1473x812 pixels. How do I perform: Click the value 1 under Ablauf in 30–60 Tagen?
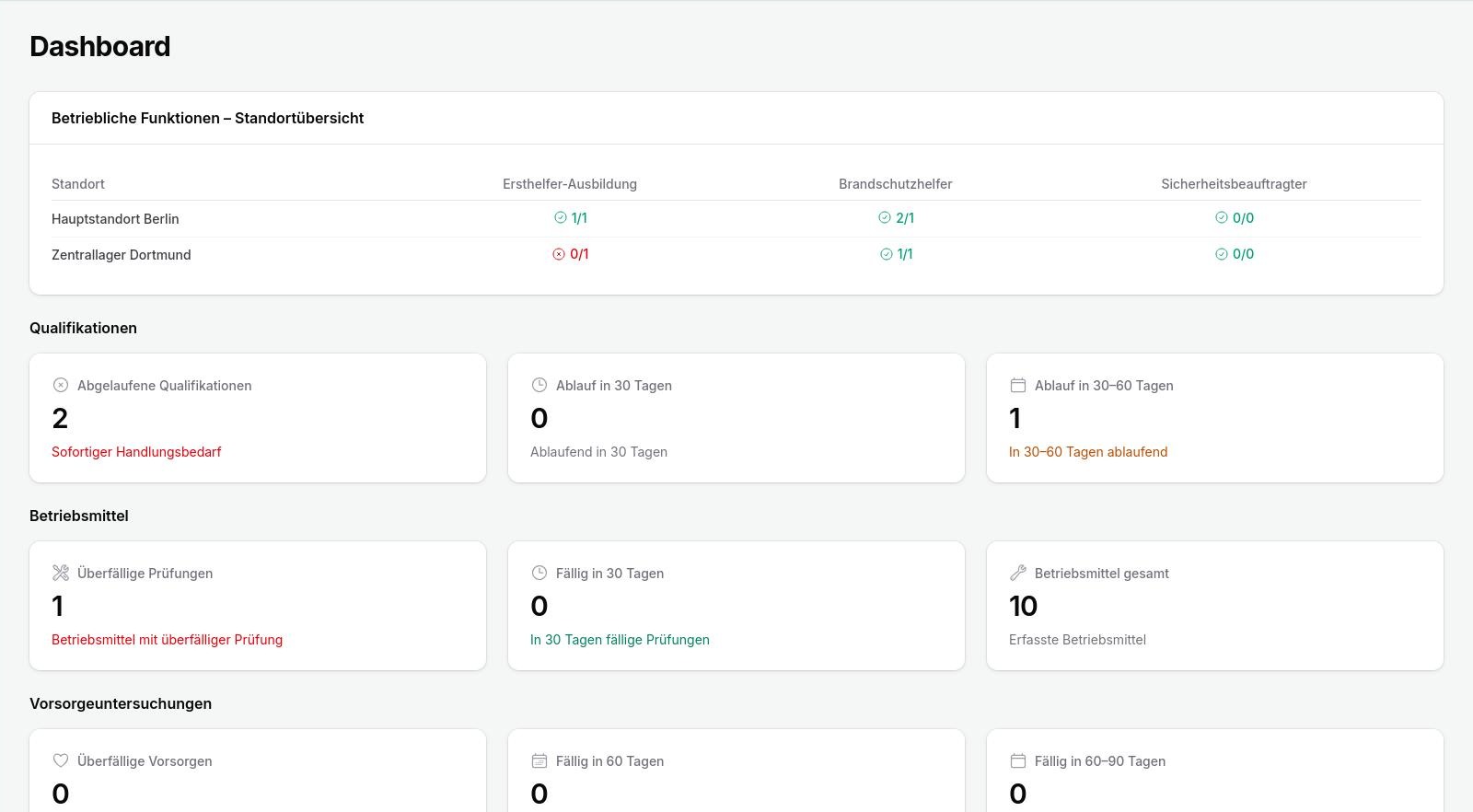[x=1015, y=419]
